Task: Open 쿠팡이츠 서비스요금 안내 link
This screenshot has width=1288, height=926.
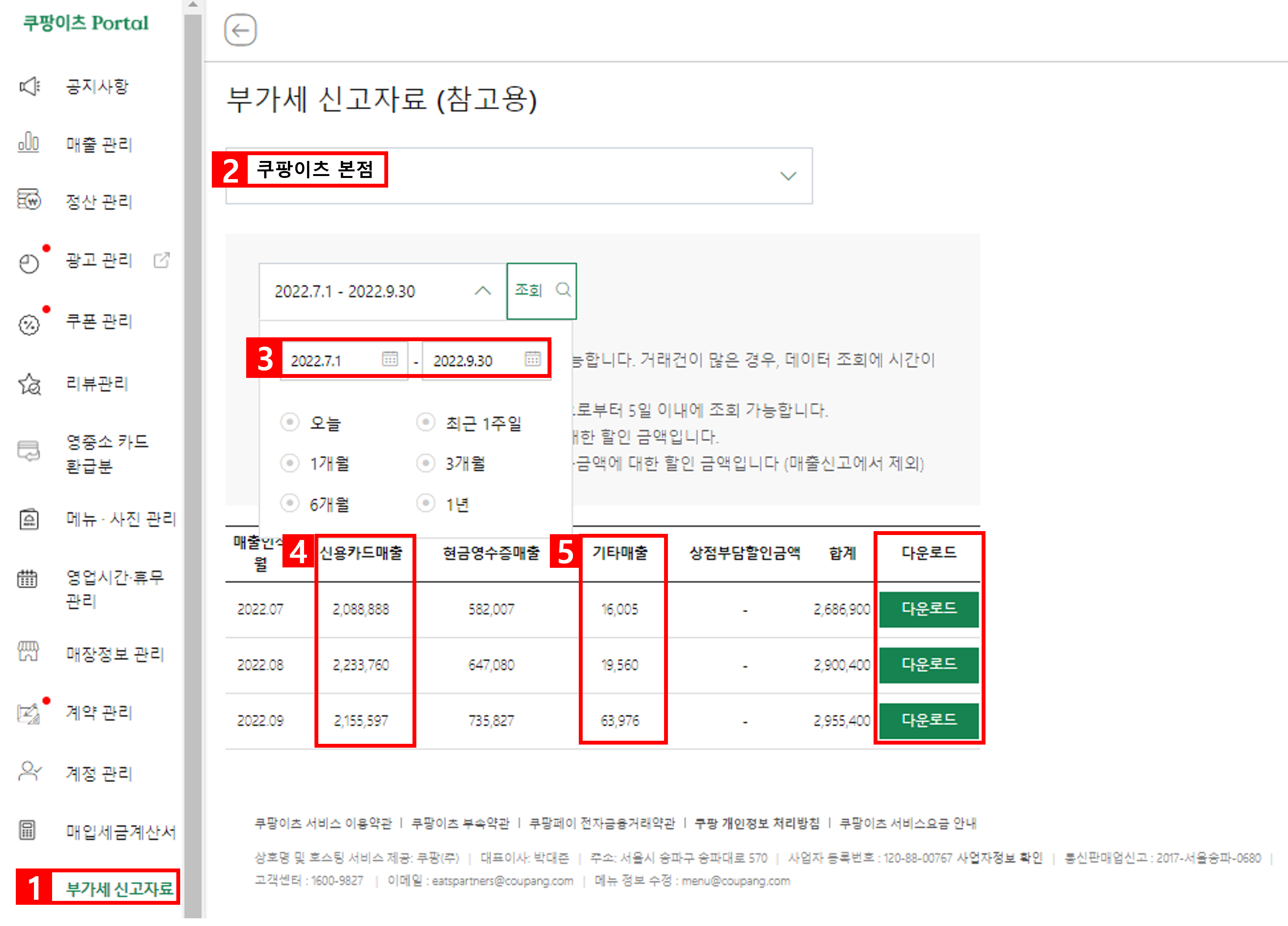Action: [908, 823]
